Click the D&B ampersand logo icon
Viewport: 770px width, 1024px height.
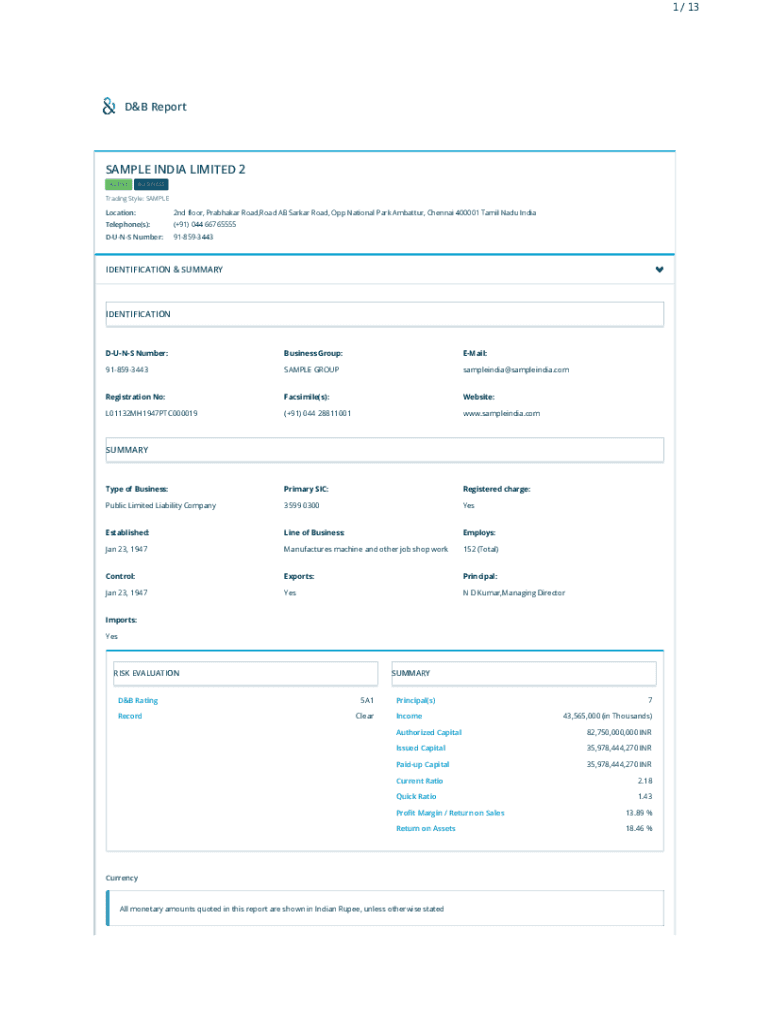109,106
